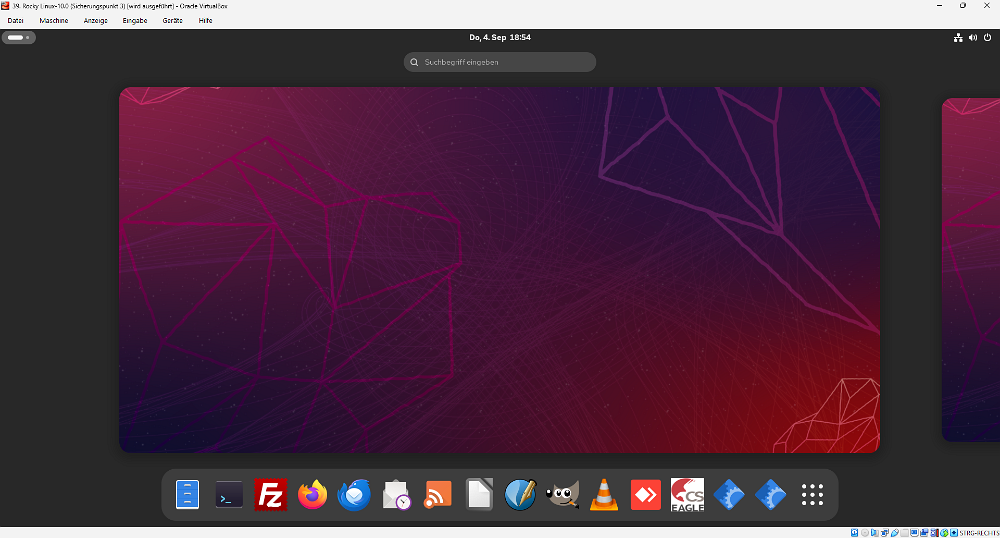
Task: Launch Terminal from the dock
Action: (x=229, y=495)
